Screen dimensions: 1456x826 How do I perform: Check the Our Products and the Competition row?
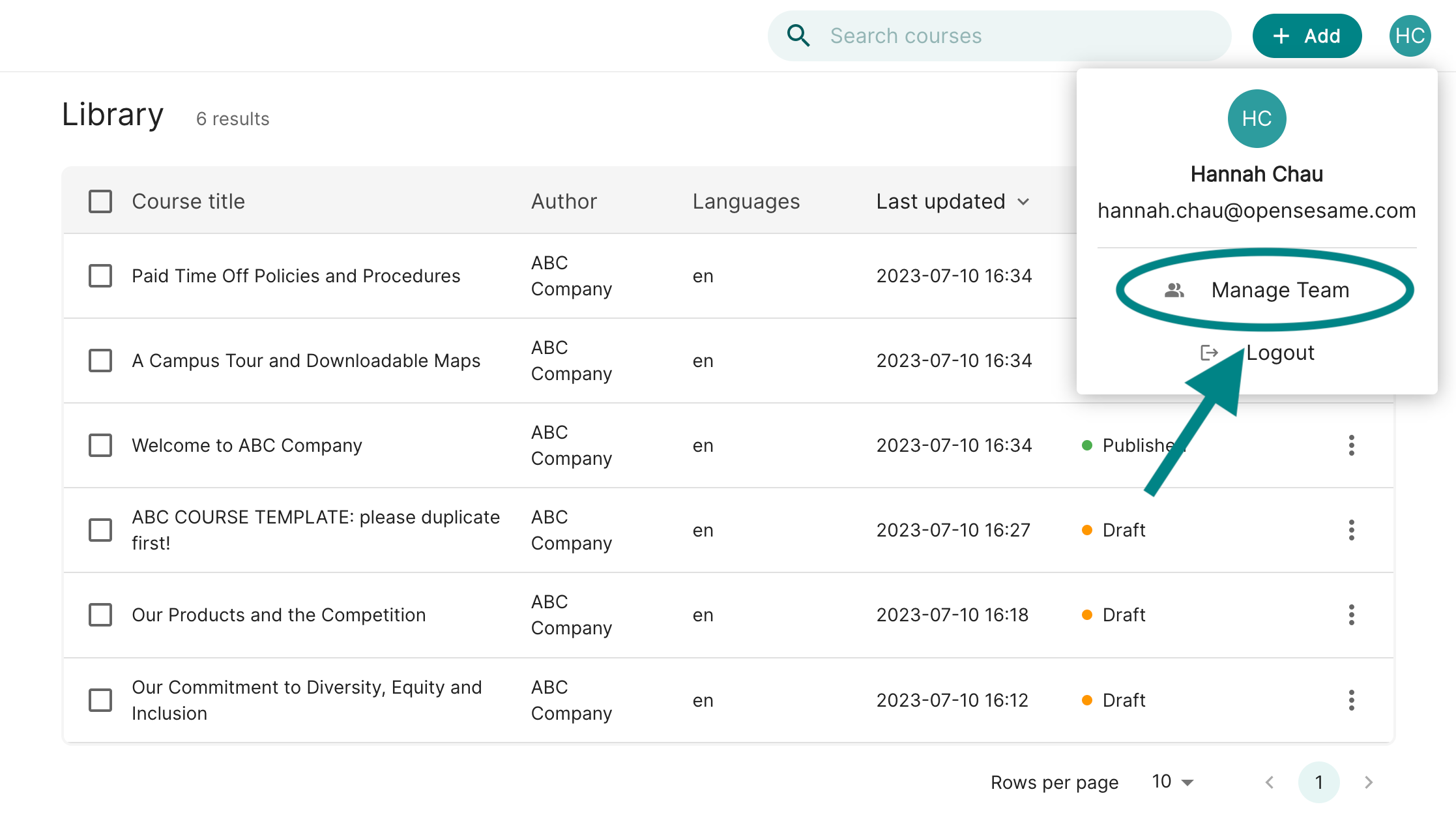(100, 615)
